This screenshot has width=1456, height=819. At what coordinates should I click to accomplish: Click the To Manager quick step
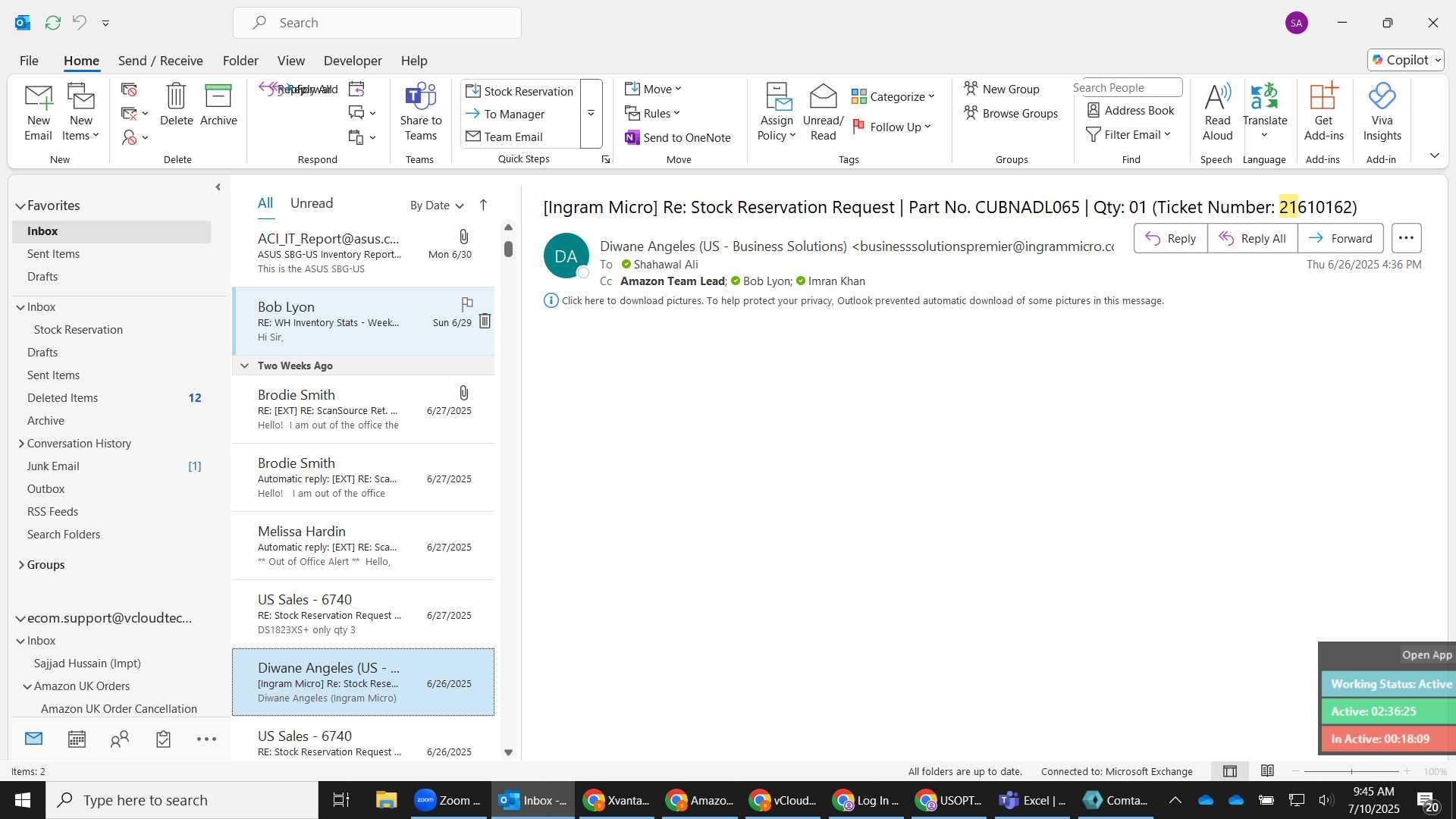click(520, 114)
